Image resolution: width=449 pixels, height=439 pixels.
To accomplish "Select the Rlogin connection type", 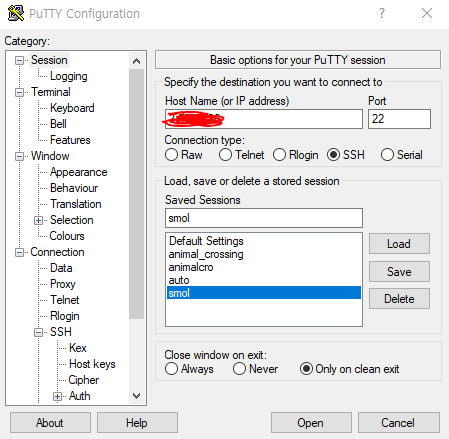I will (x=279, y=155).
